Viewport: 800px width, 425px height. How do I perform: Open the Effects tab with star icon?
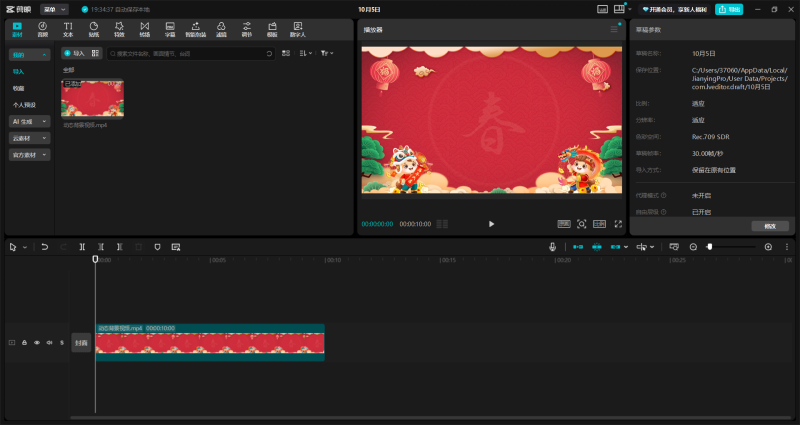(x=119, y=30)
